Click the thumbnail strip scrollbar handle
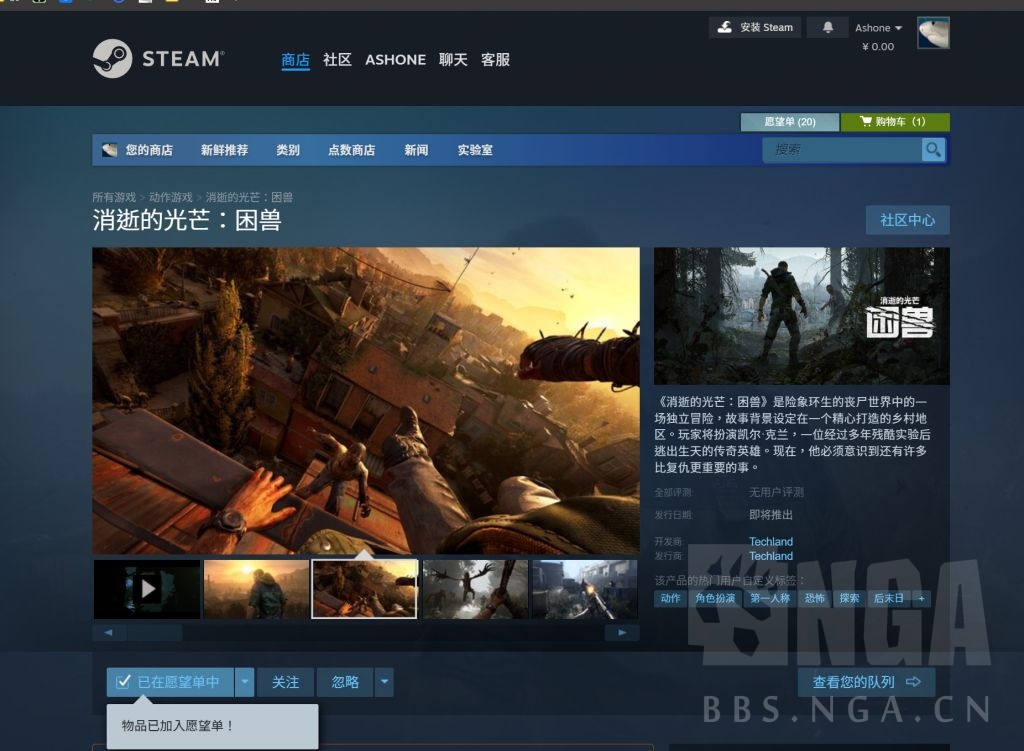The width and height of the screenshot is (1024, 751). pos(155,632)
